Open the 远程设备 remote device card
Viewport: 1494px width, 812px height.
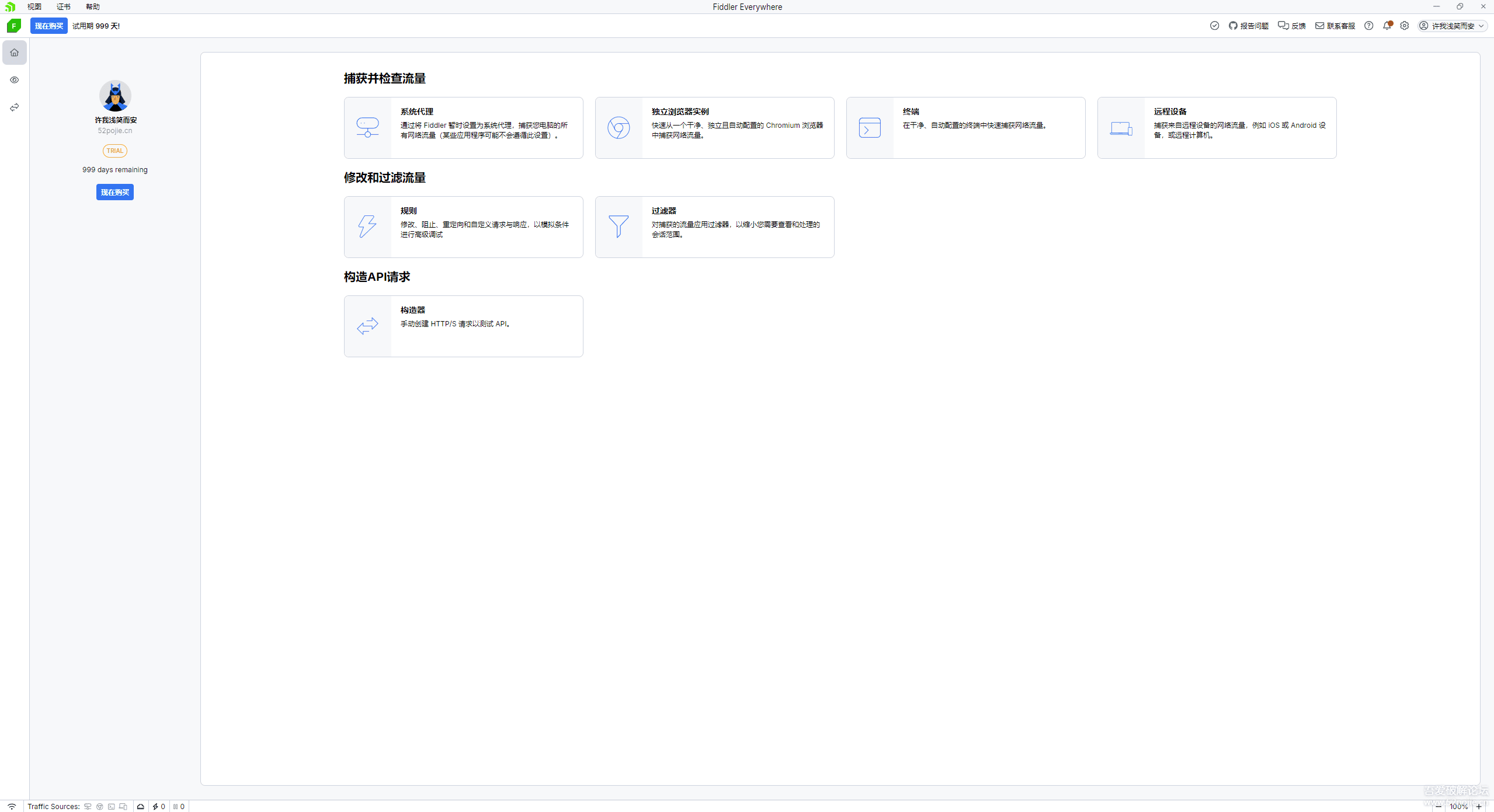tap(1217, 128)
